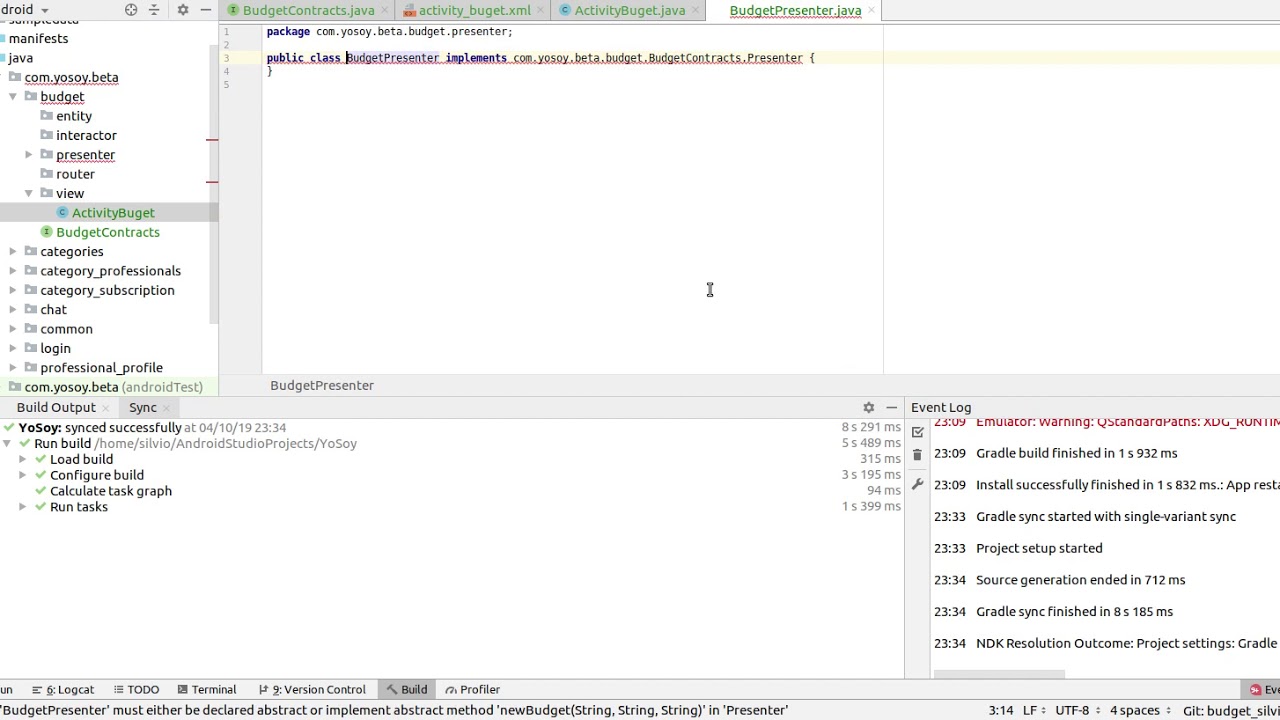Image resolution: width=1280 pixels, height=720 pixels.
Task: Open the Profiler tool window
Action: 472,689
